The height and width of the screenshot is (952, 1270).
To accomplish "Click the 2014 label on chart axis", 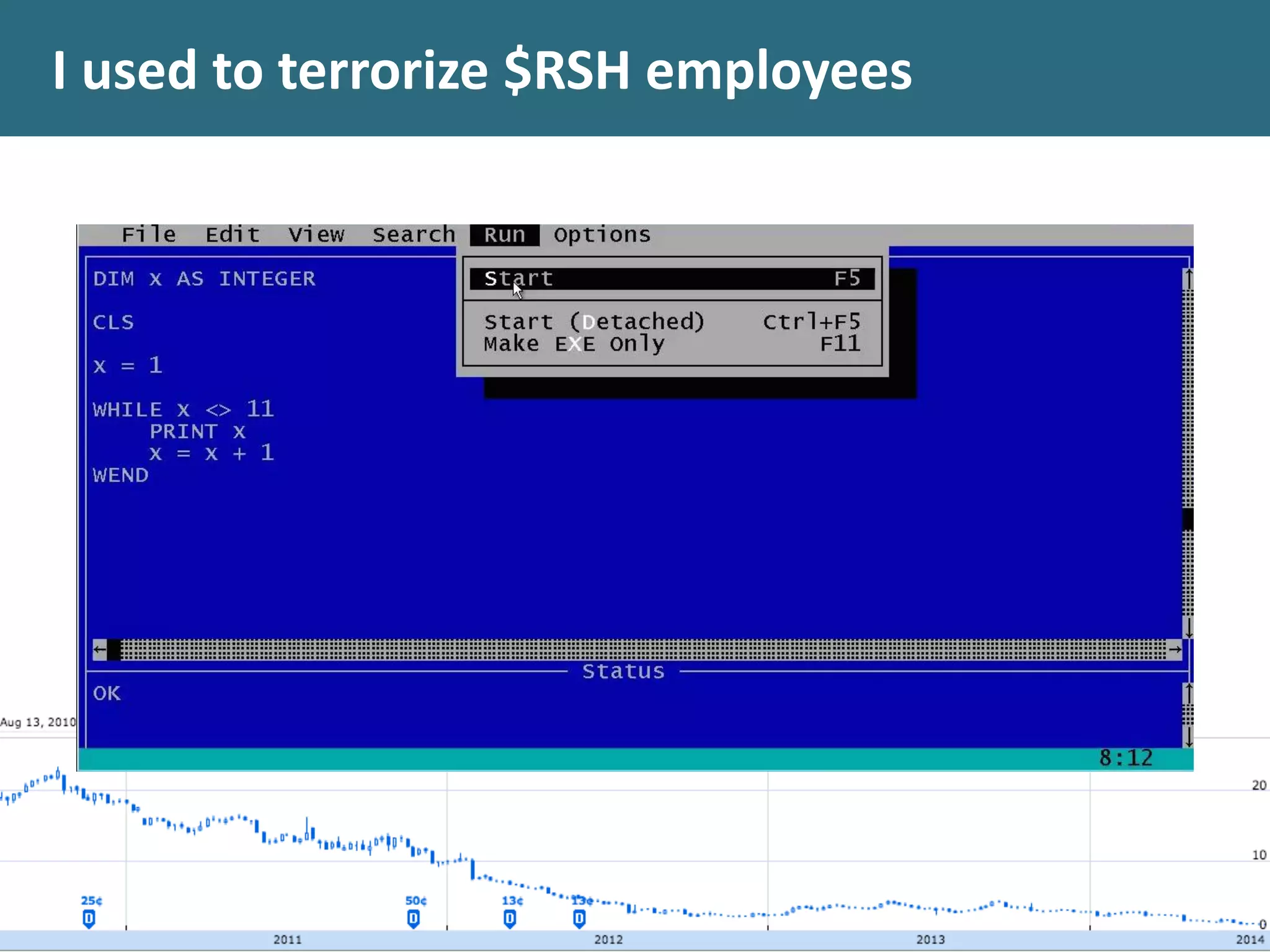I will pyautogui.click(x=1250, y=940).
